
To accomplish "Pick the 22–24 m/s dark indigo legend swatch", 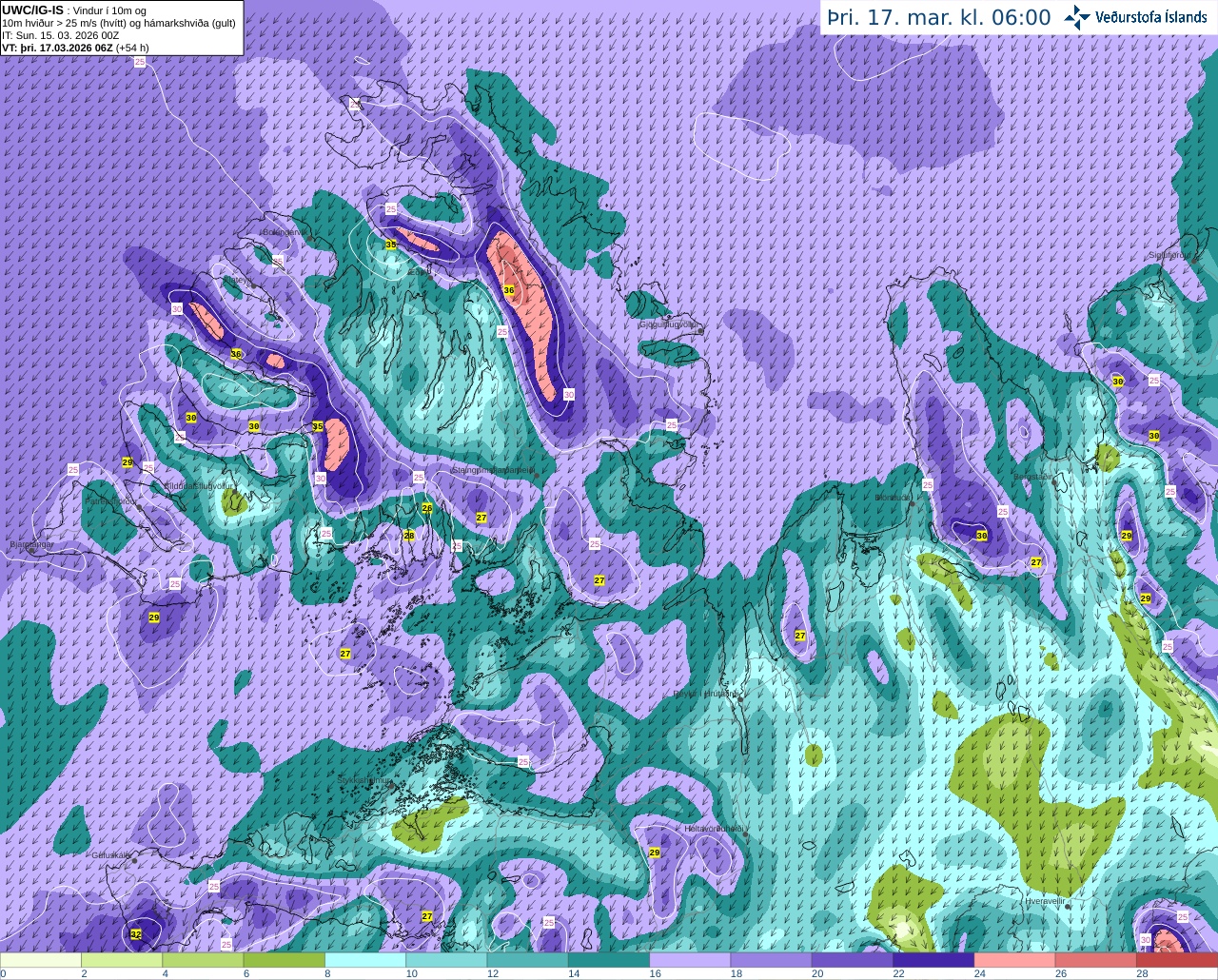I will coord(933,960).
